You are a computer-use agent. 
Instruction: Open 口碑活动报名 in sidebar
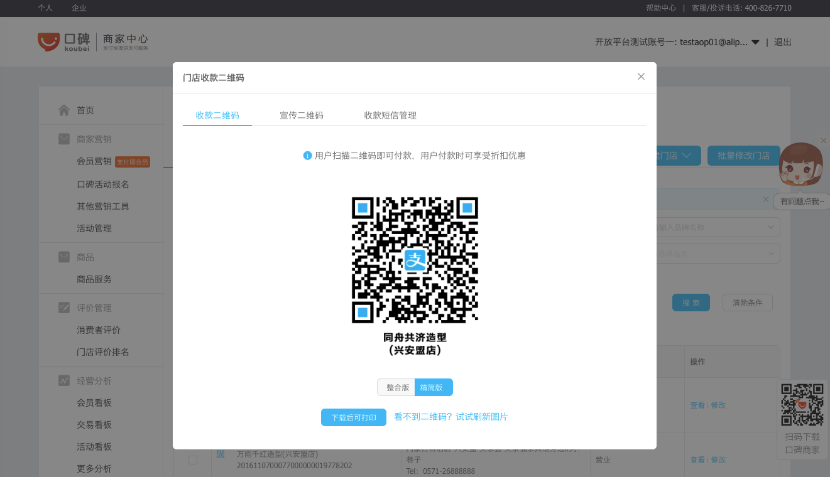pyautogui.click(x=103, y=184)
